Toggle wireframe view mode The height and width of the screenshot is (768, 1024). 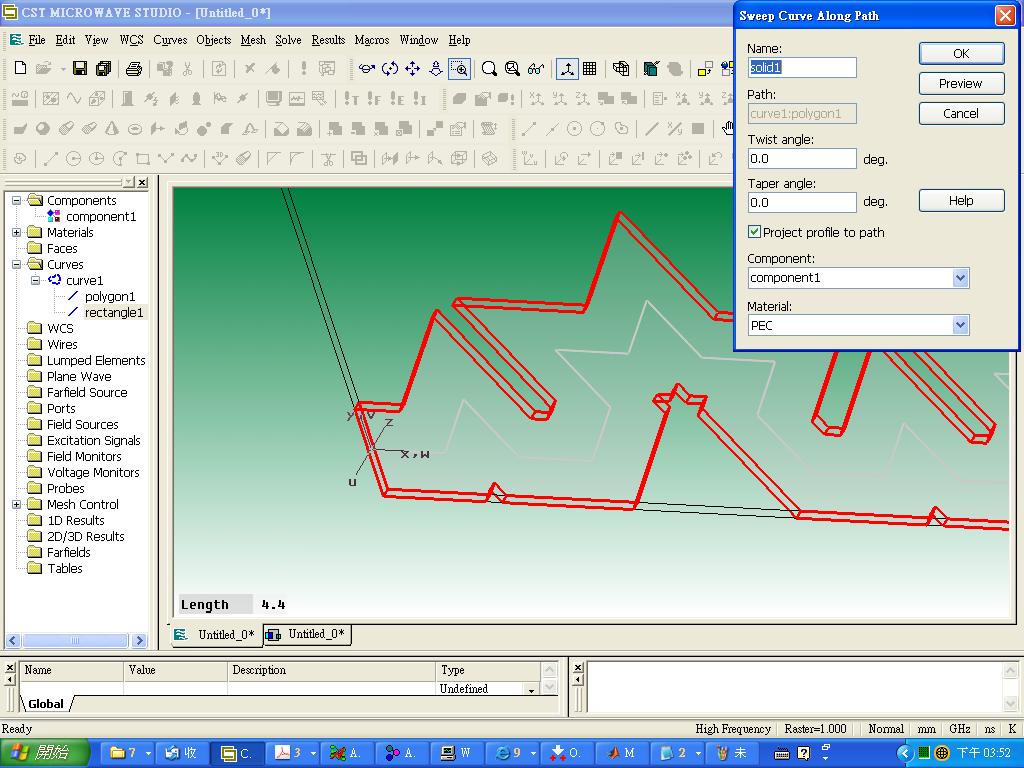(x=621, y=69)
